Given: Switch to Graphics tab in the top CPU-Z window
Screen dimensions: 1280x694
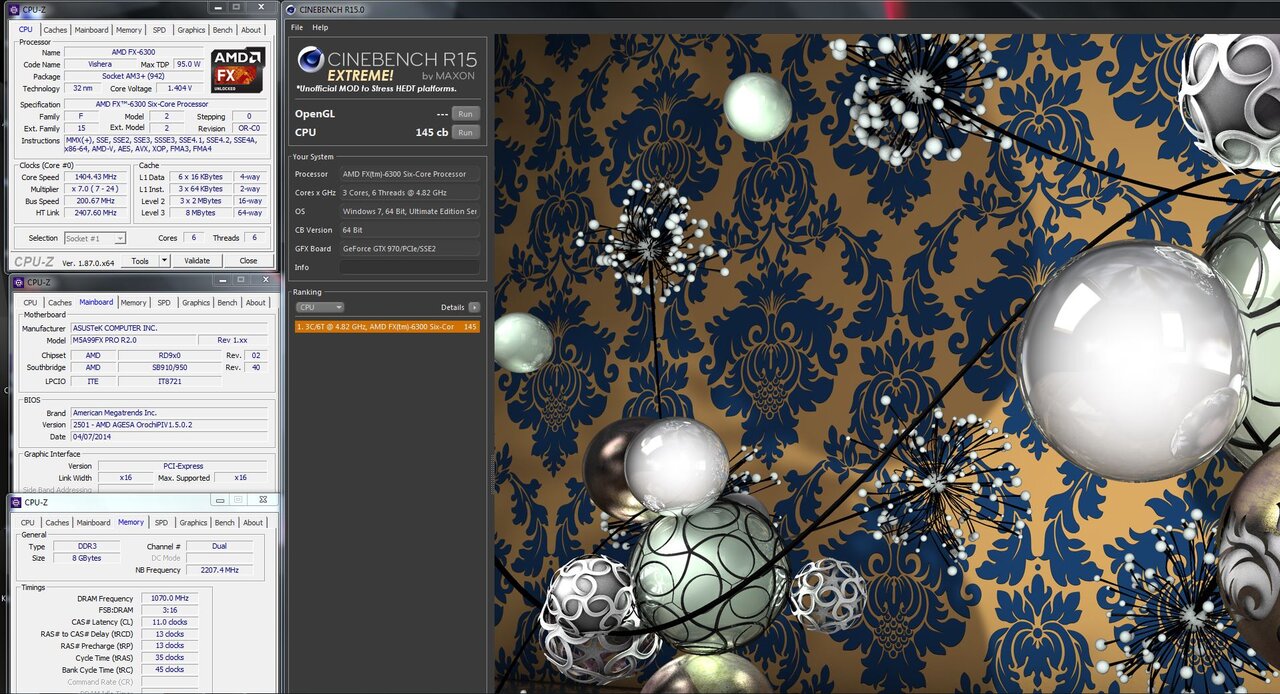Looking at the screenshot, I should click(191, 30).
